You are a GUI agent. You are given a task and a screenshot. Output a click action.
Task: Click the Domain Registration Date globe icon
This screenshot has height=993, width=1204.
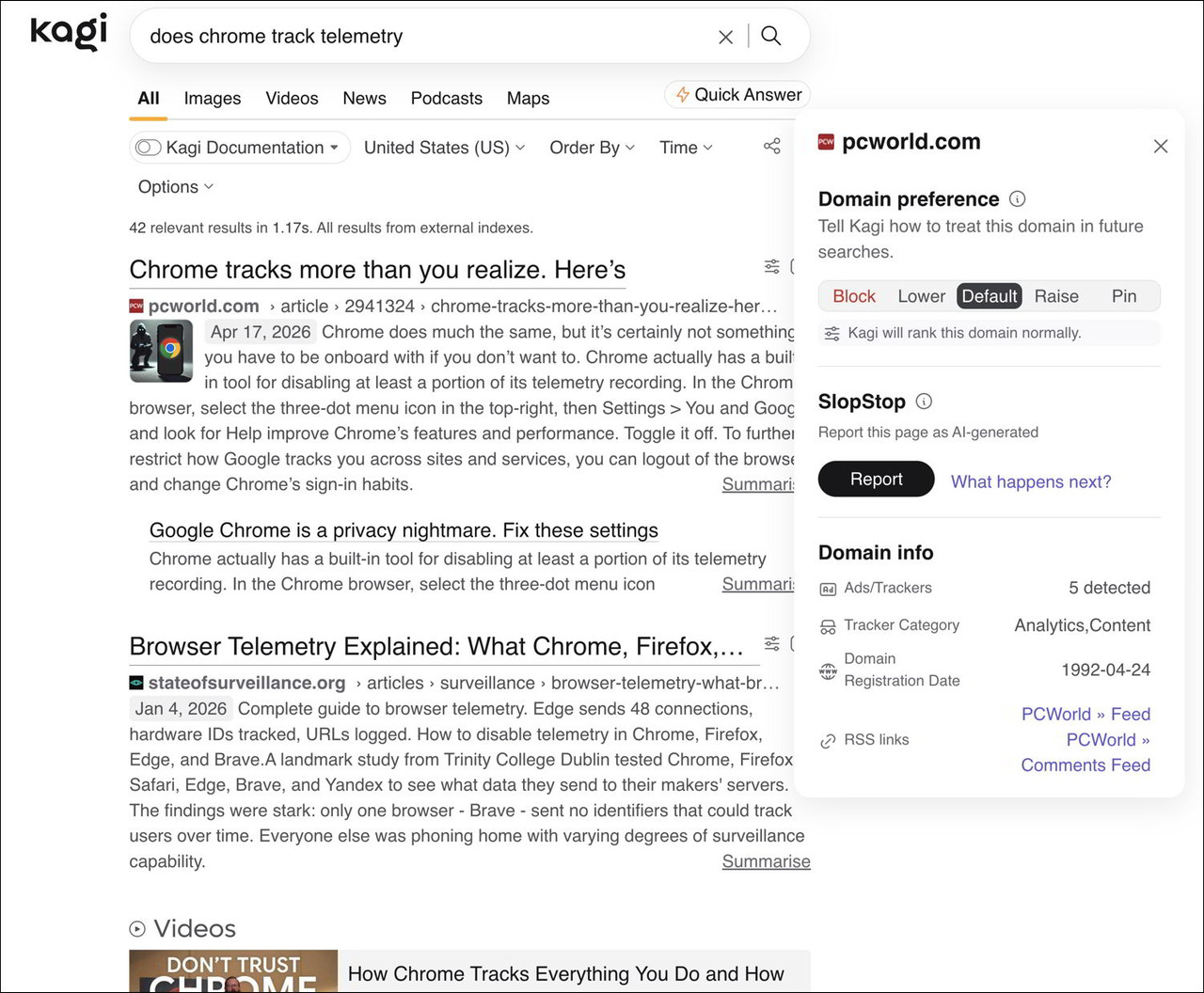pyautogui.click(x=828, y=670)
